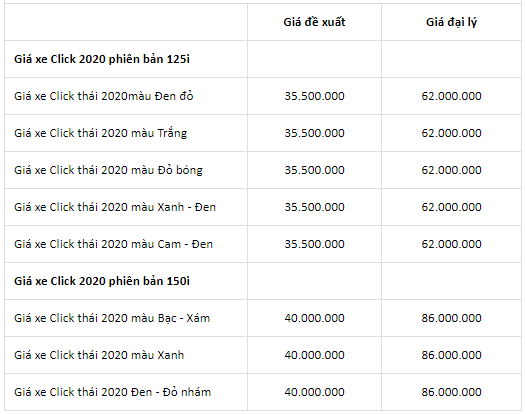
Task: Click the 'Giá đại lý' column header
Action: point(451,22)
